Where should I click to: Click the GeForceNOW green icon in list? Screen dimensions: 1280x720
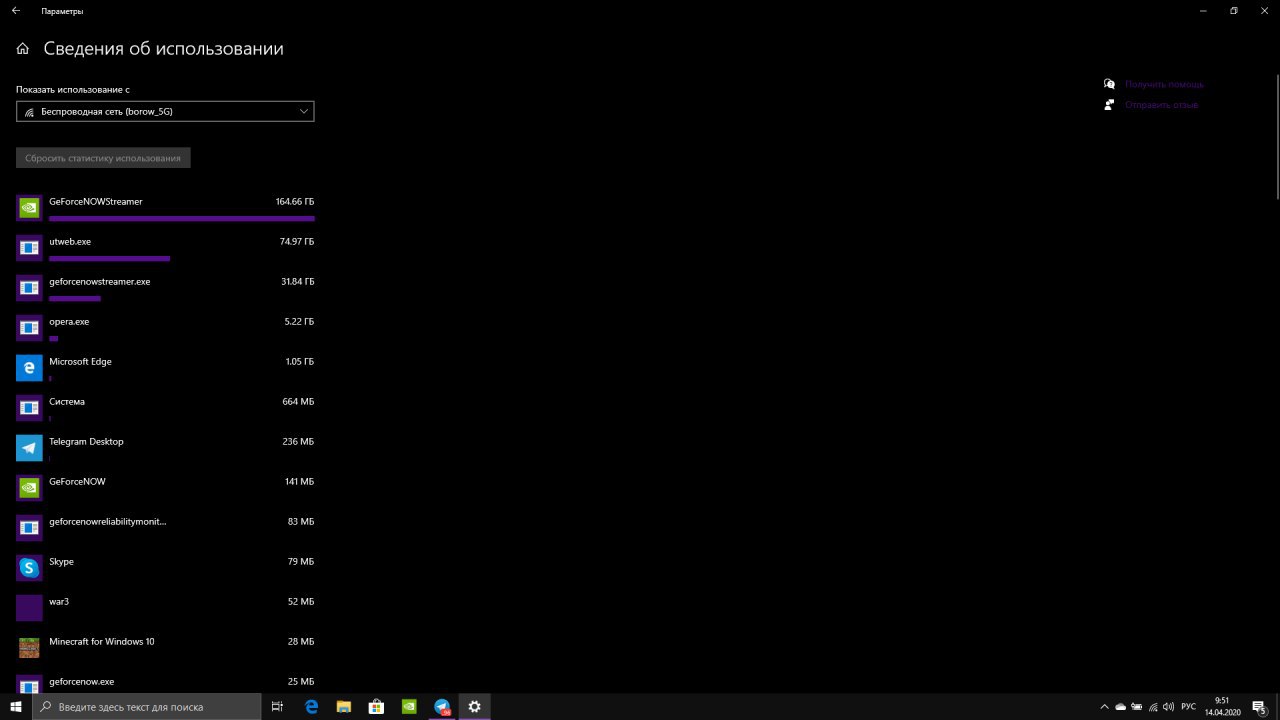point(29,488)
